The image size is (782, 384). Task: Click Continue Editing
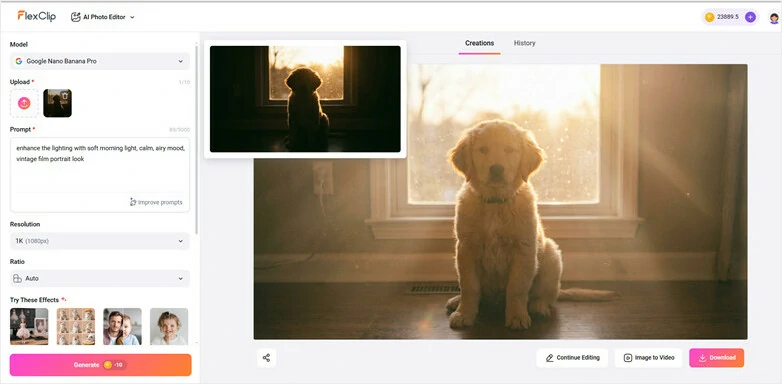point(572,358)
